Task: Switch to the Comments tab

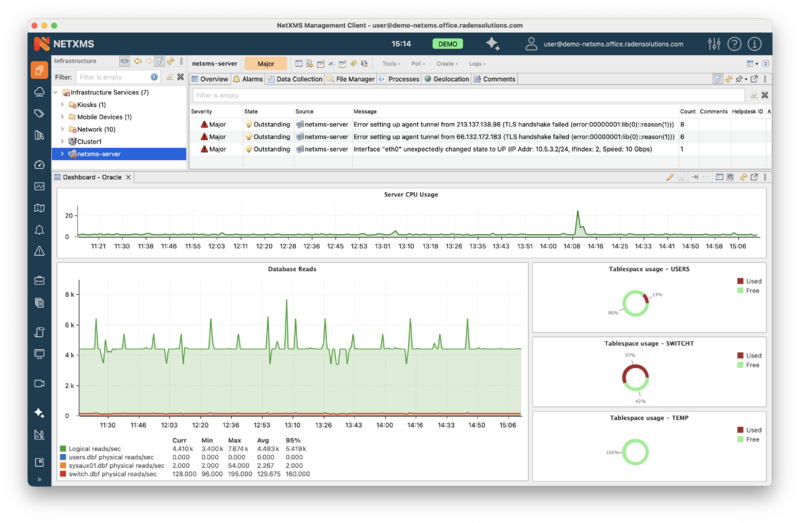Action: (x=494, y=79)
